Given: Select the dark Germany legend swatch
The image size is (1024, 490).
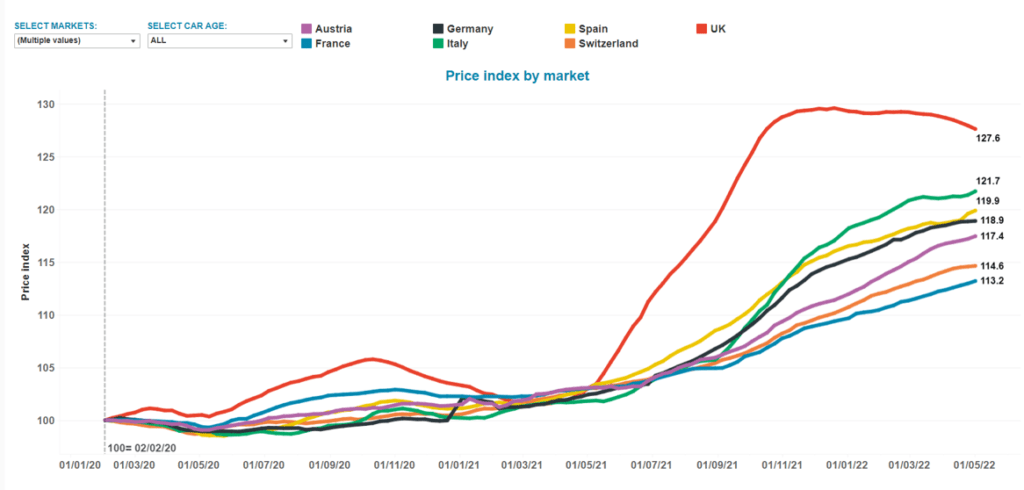Looking at the screenshot, I should point(439,29).
